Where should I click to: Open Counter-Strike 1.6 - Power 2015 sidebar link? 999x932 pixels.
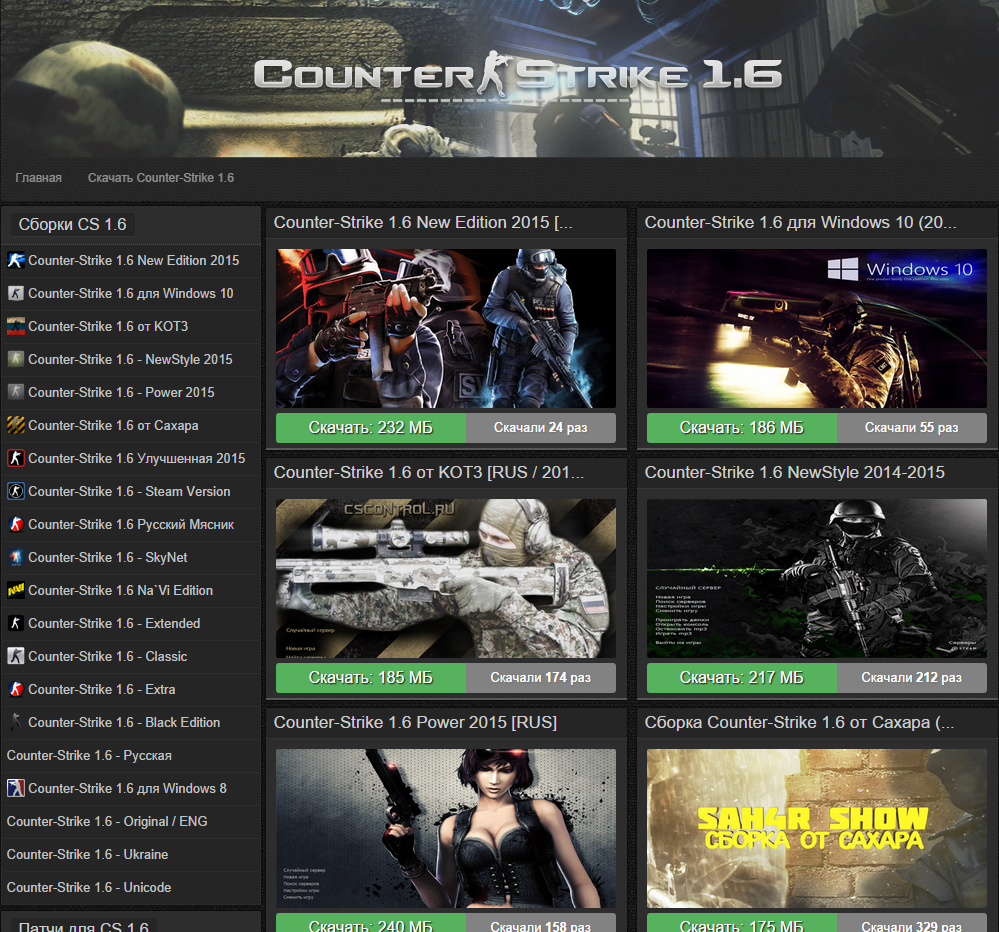[x=122, y=392]
